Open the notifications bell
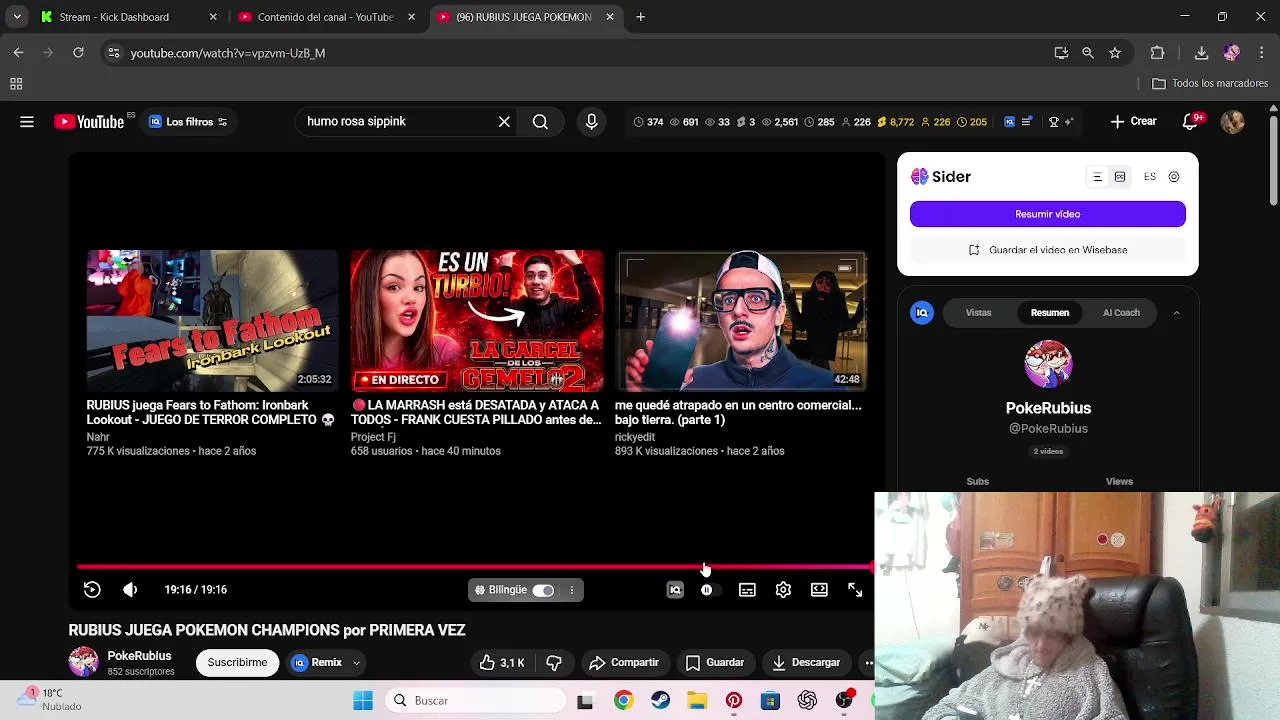Screen dimensions: 1280x720 (x=1190, y=122)
